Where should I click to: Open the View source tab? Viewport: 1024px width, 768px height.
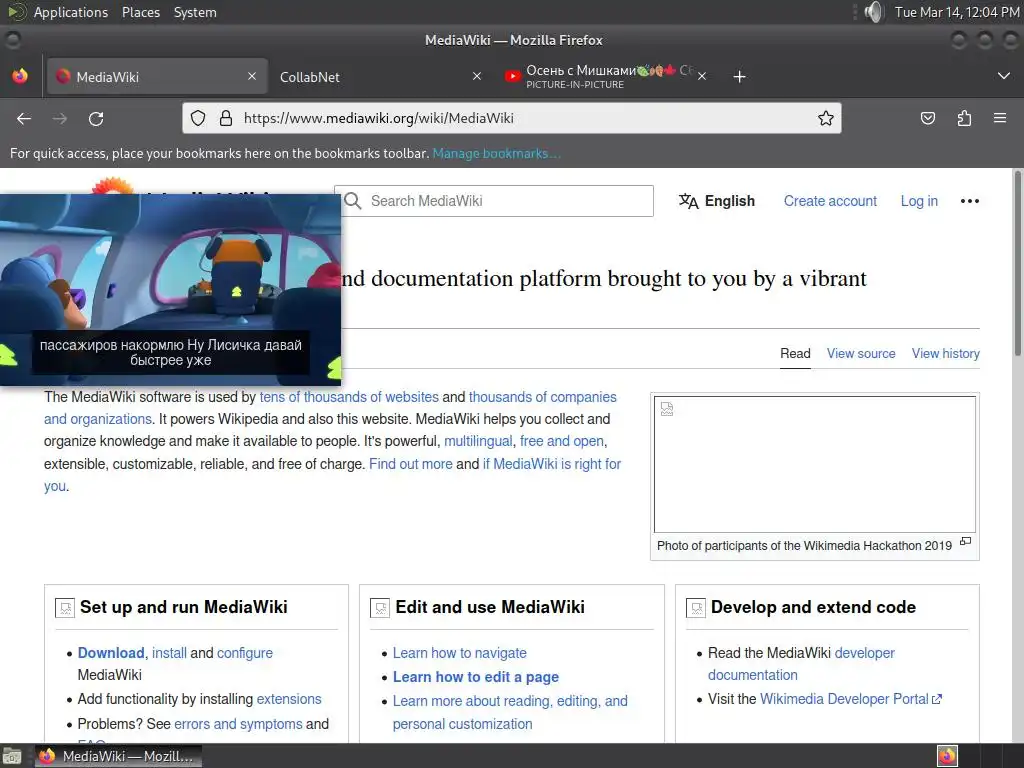coord(861,353)
